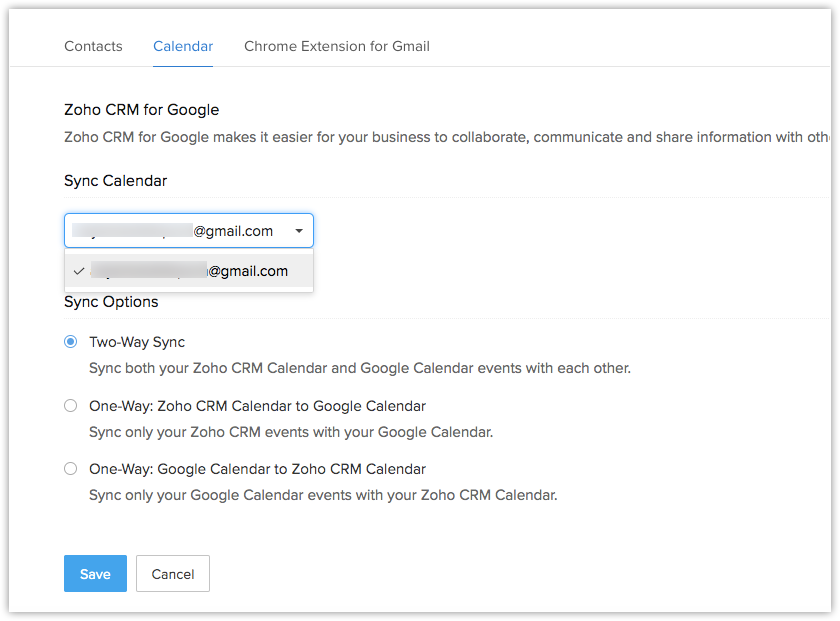Select the Calendar tab
This screenshot has width=840, height=621.
pos(183,46)
